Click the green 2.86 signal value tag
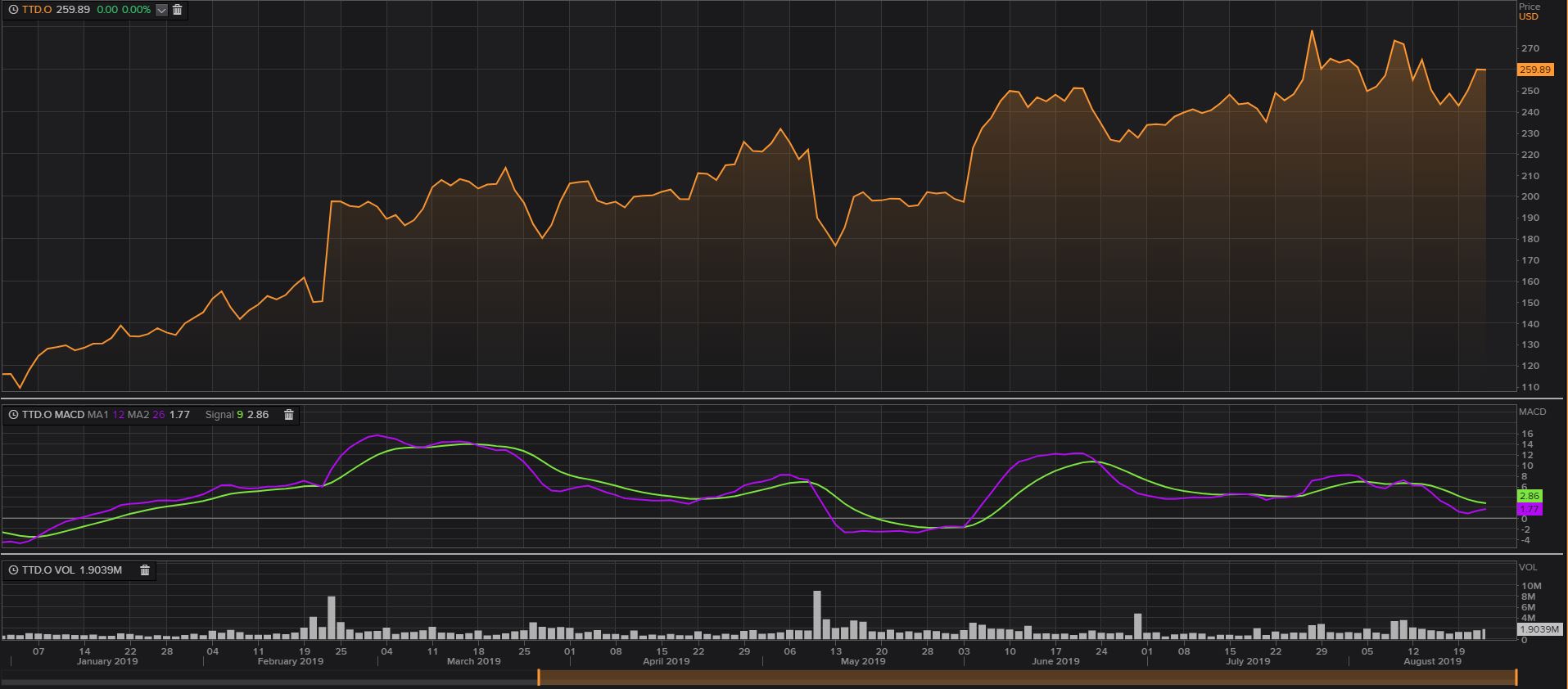The image size is (1568, 689). [1529, 496]
